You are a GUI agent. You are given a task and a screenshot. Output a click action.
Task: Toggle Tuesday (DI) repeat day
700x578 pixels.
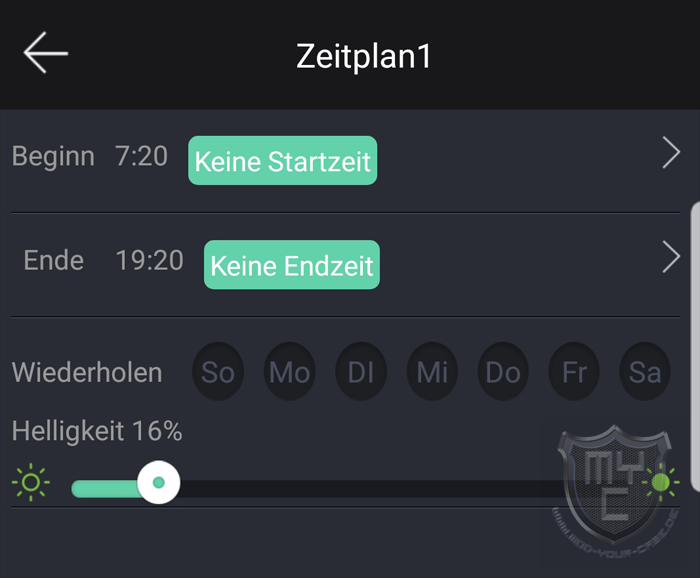pos(361,371)
